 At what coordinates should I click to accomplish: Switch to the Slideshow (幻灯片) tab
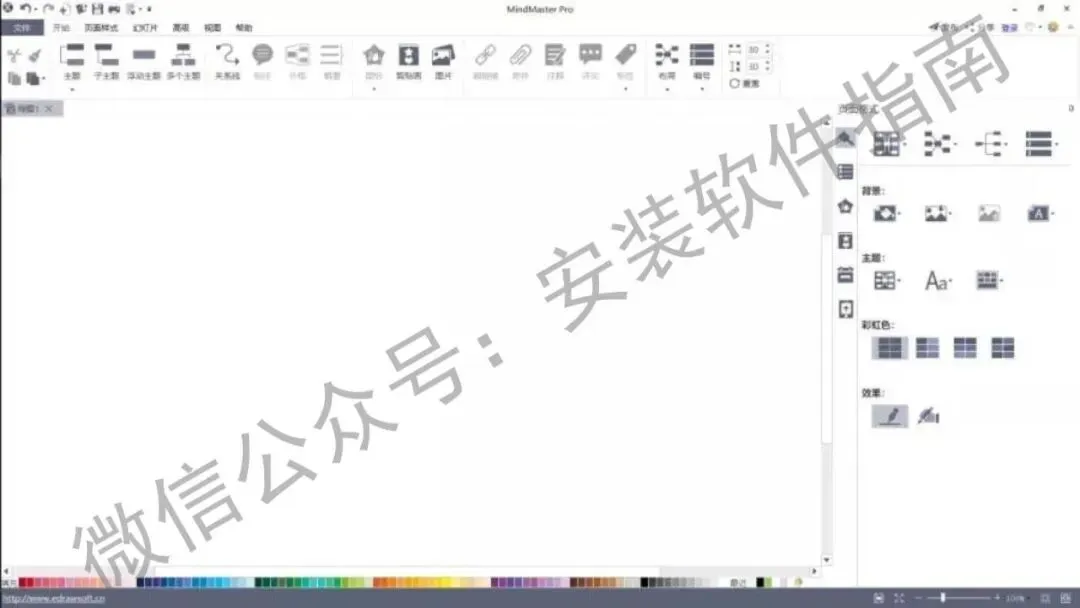(x=145, y=28)
